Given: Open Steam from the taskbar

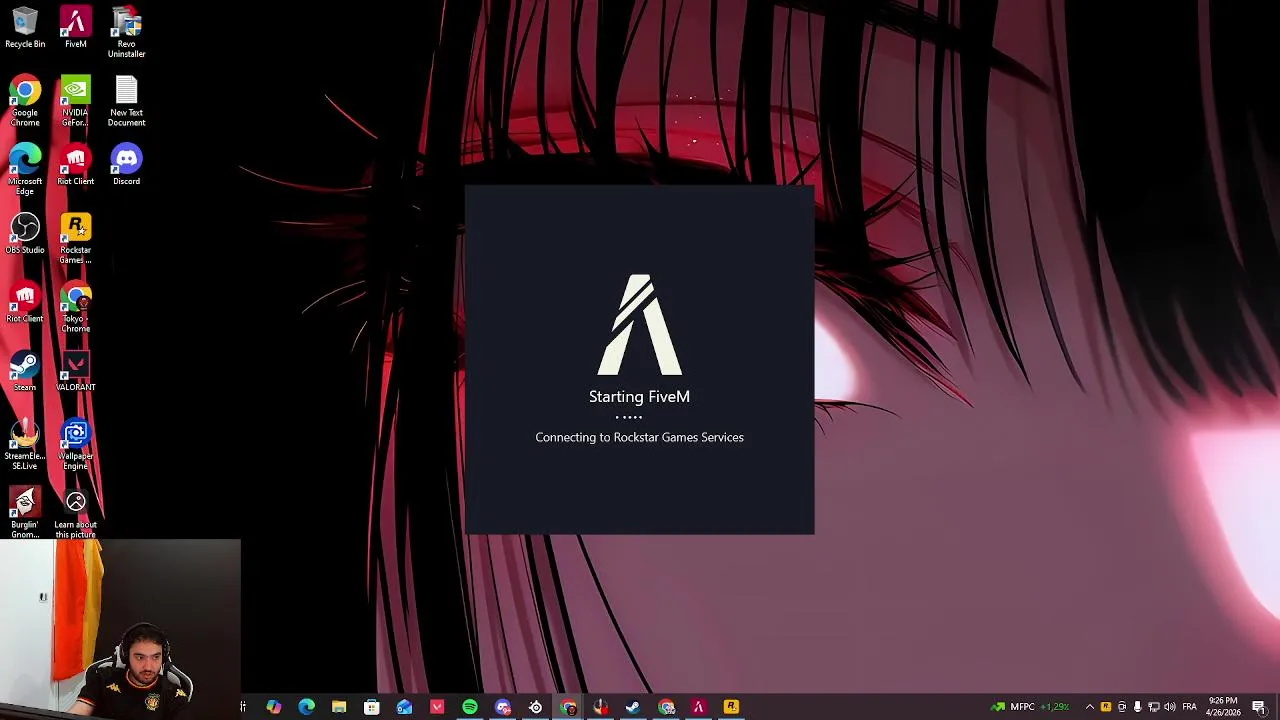Looking at the screenshot, I should click(633, 707).
